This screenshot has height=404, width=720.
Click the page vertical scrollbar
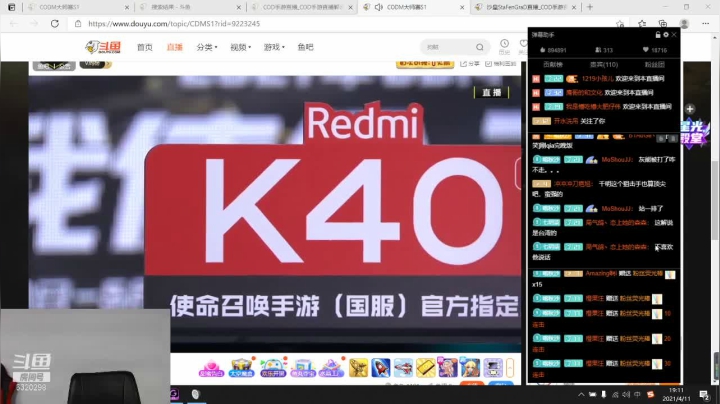715,200
